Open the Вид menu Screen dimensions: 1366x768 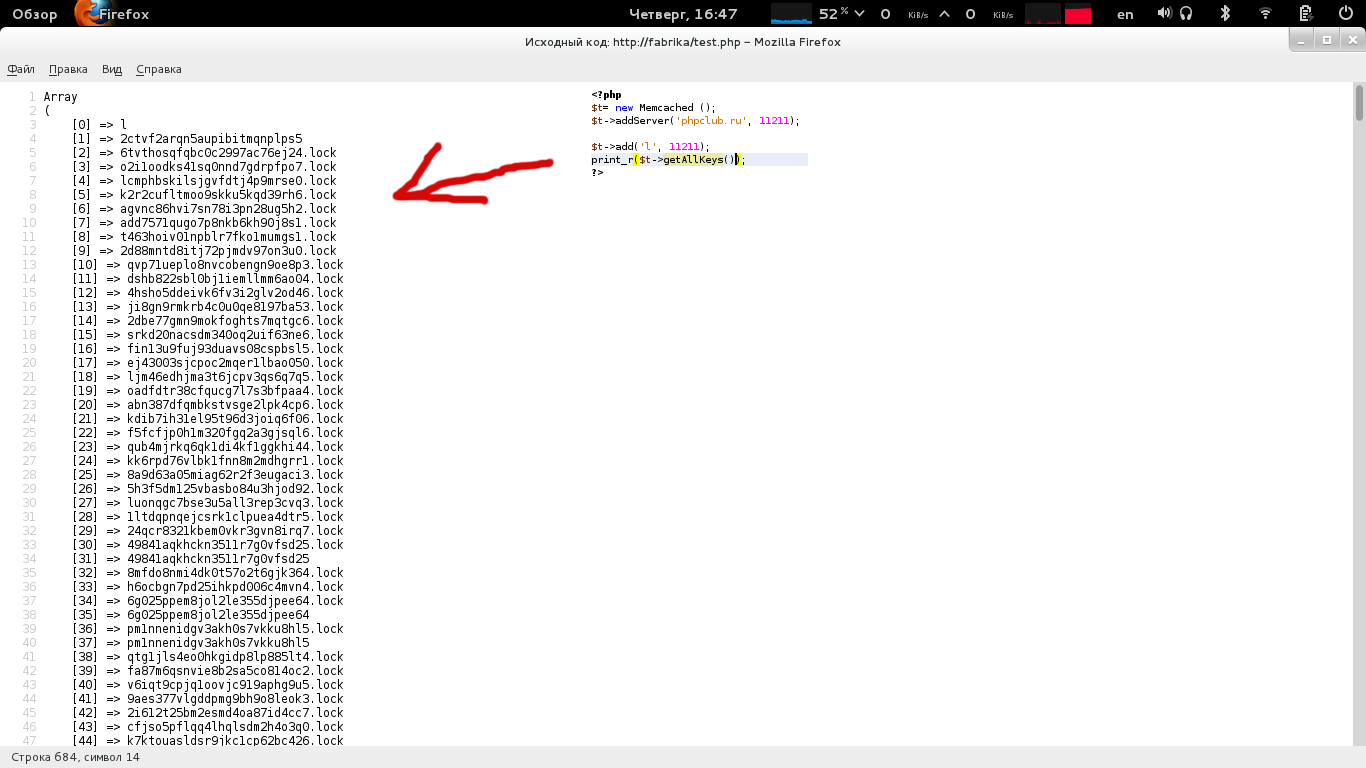[x=112, y=69]
